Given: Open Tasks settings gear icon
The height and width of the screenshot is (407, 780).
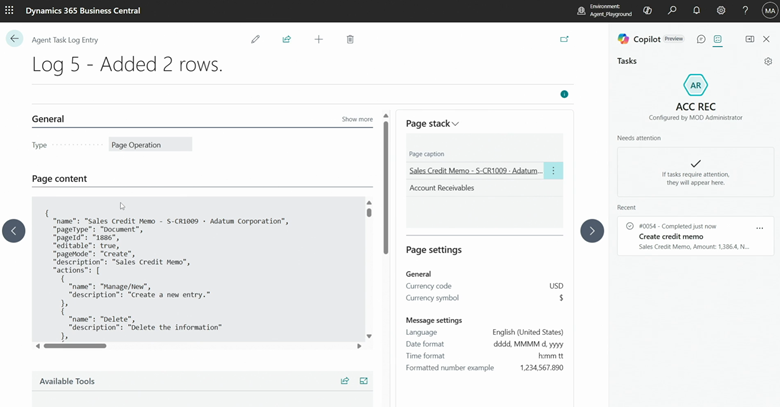Looking at the screenshot, I should tap(768, 61).
